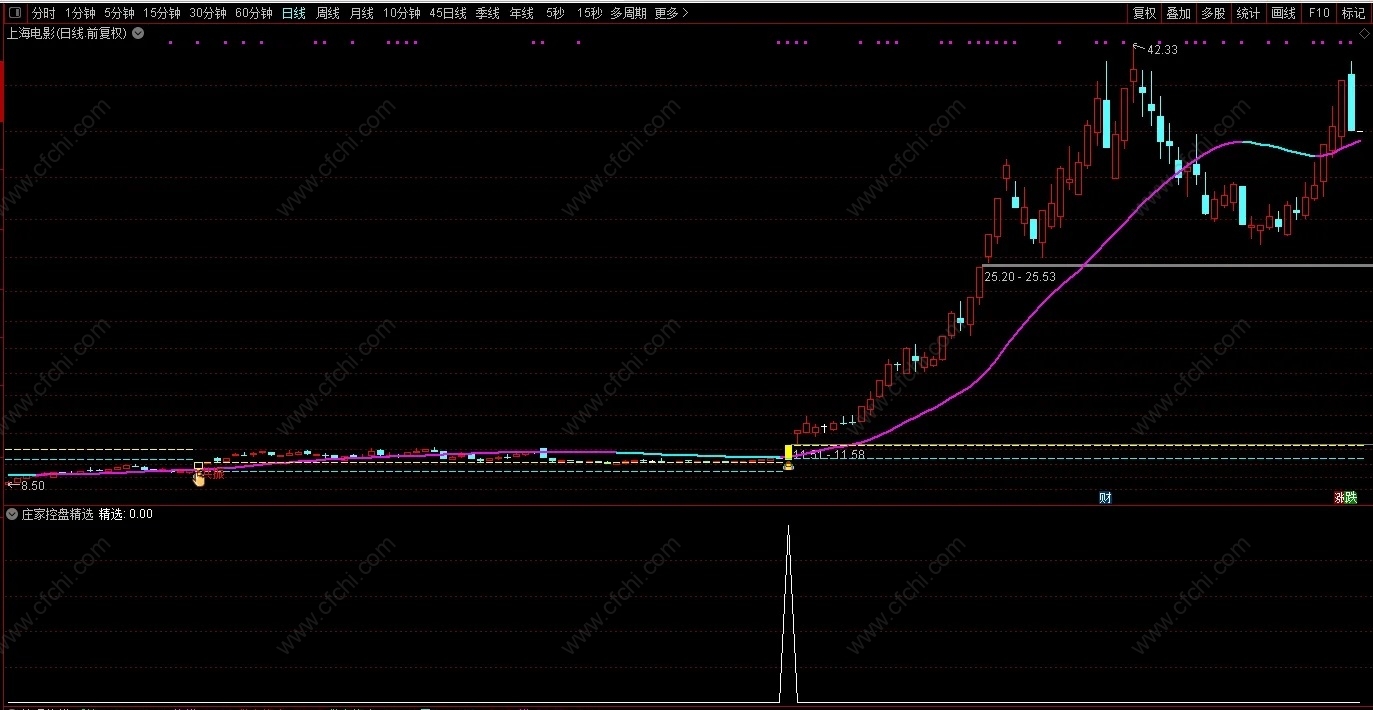Select the 15分钟 period

pos(161,13)
